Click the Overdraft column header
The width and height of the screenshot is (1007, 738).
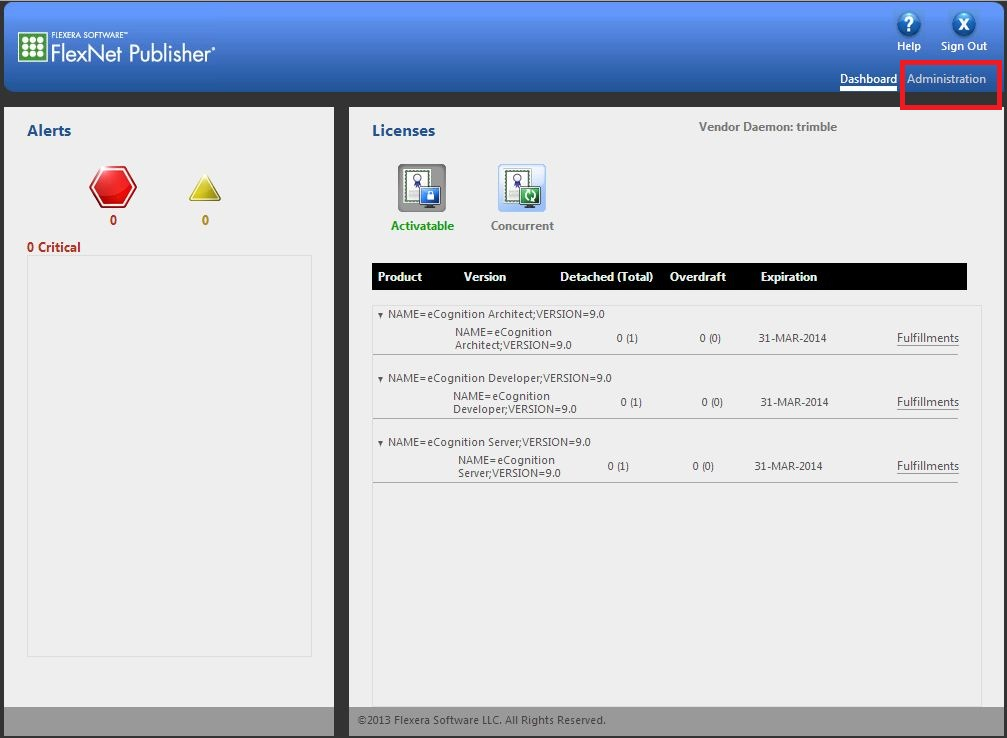click(697, 277)
